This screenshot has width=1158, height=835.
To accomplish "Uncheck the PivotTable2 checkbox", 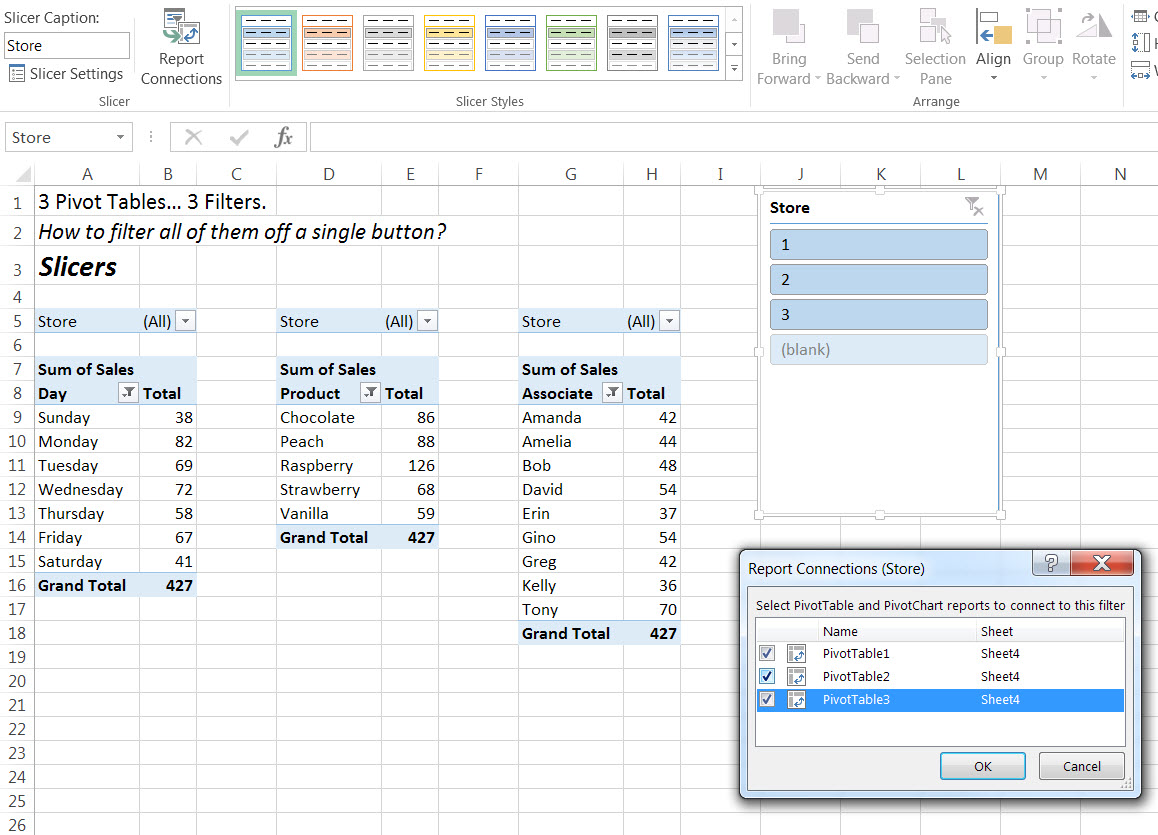I will (767, 677).
